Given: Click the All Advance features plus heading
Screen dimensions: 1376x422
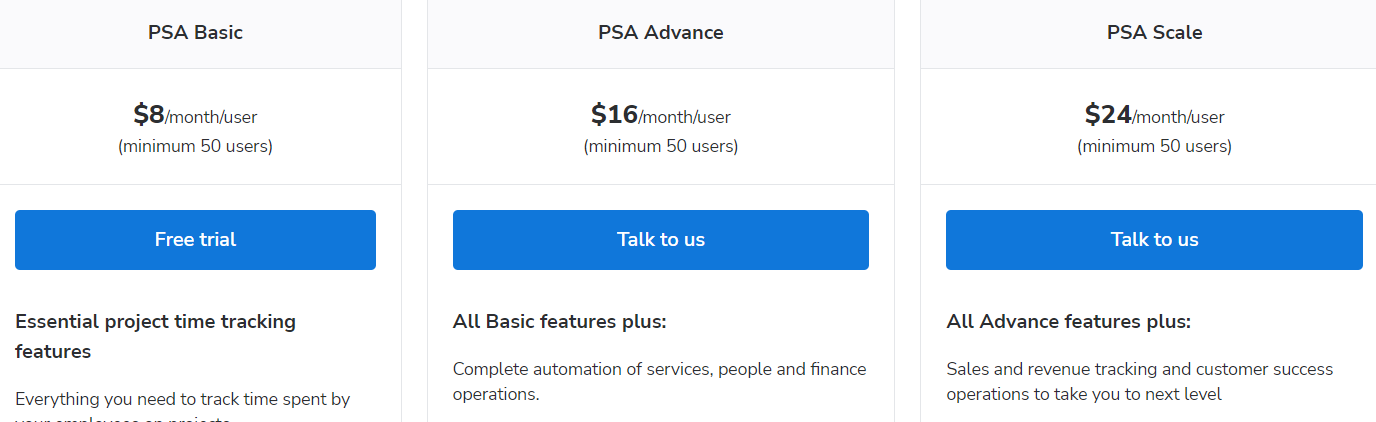Looking at the screenshot, I should point(1068,322).
